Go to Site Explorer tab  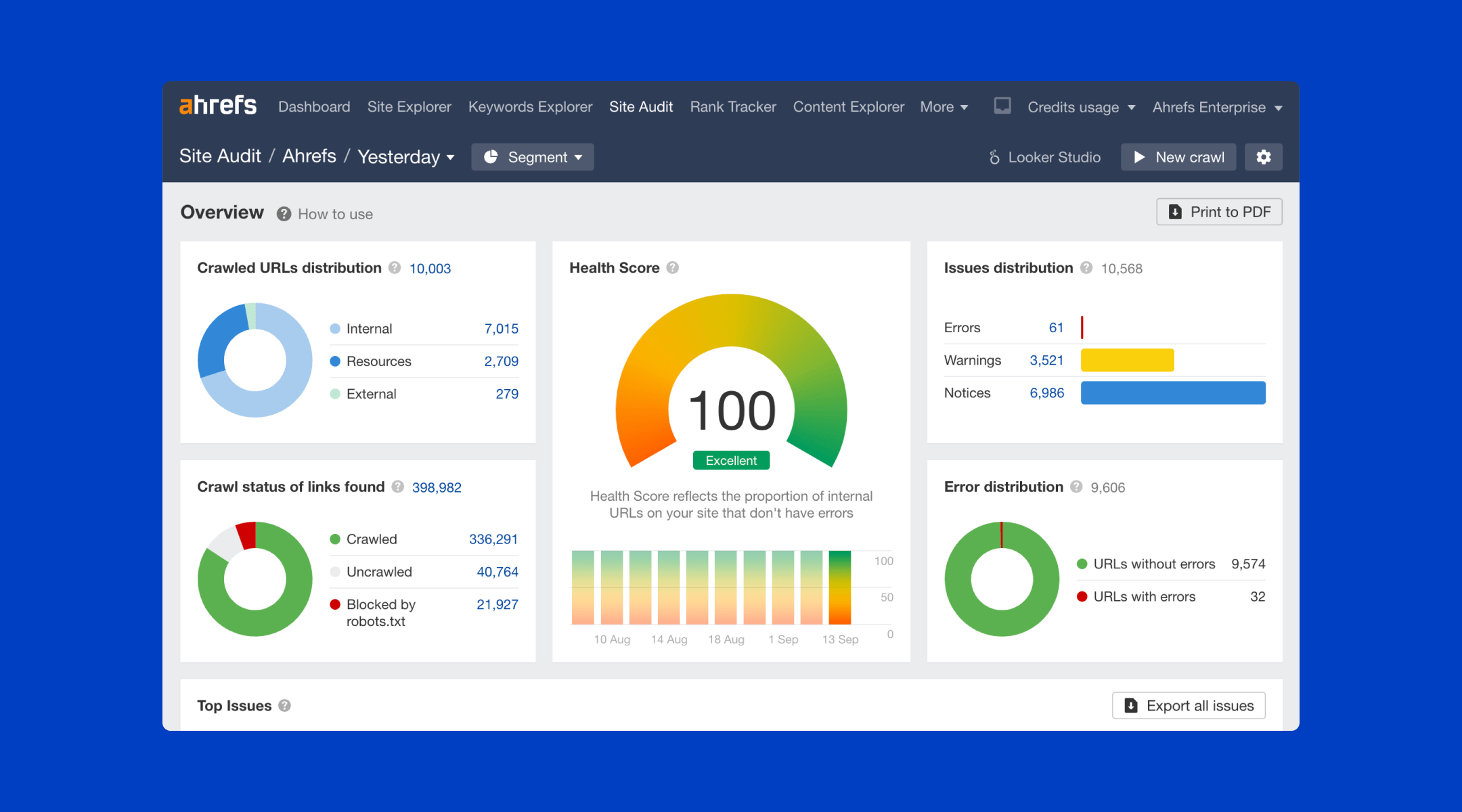[409, 107]
